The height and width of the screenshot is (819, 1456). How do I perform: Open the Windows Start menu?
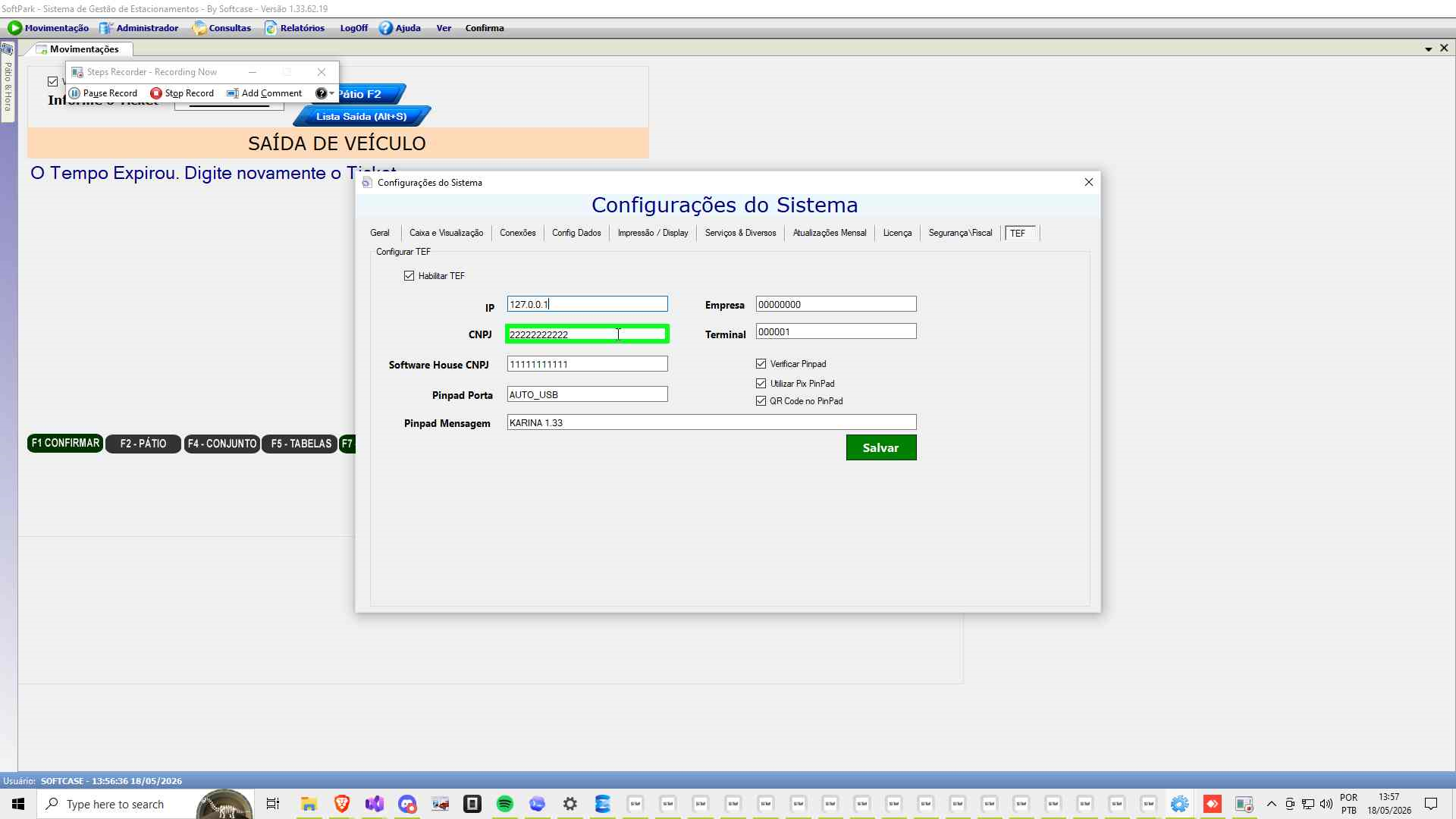coord(18,804)
